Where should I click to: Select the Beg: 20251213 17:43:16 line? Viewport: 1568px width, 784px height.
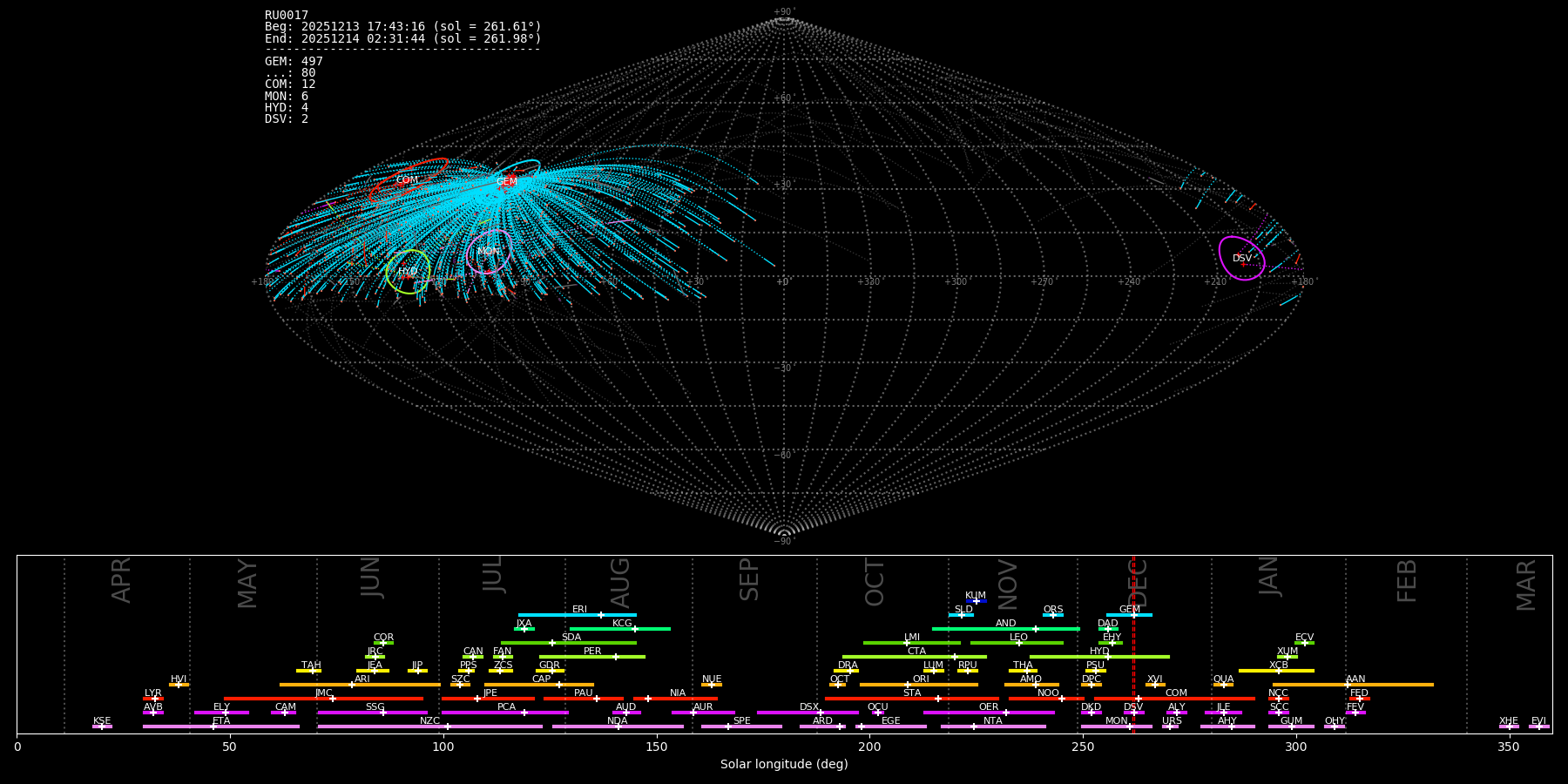point(403,27)
